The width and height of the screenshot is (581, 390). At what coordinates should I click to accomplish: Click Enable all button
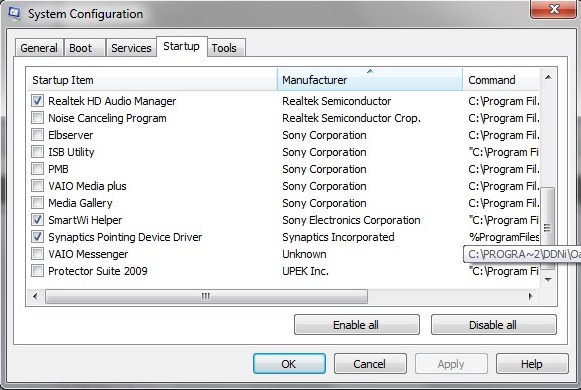pos(356,325)
